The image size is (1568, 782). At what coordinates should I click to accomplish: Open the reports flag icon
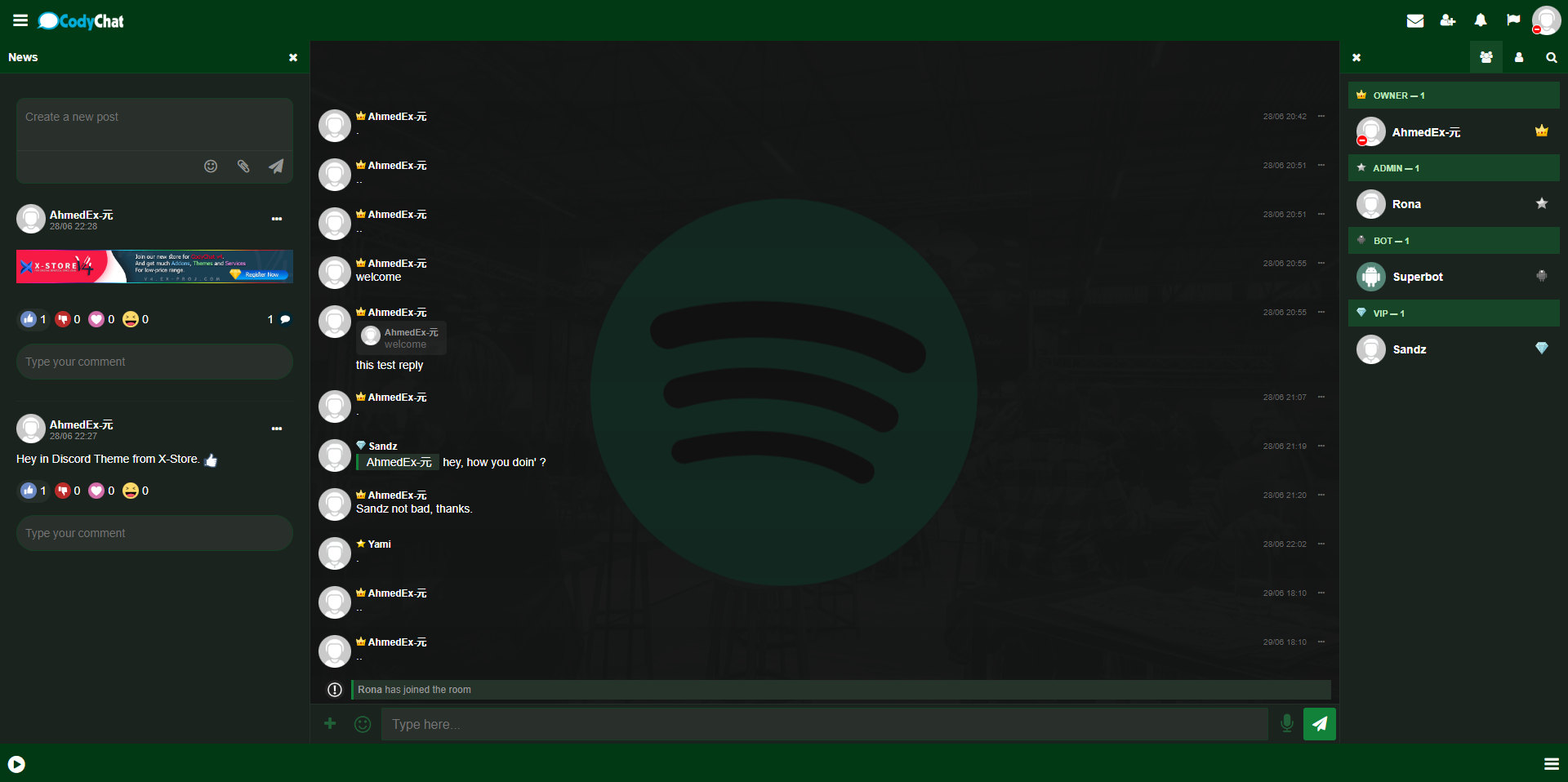(x=1513, y=20)
